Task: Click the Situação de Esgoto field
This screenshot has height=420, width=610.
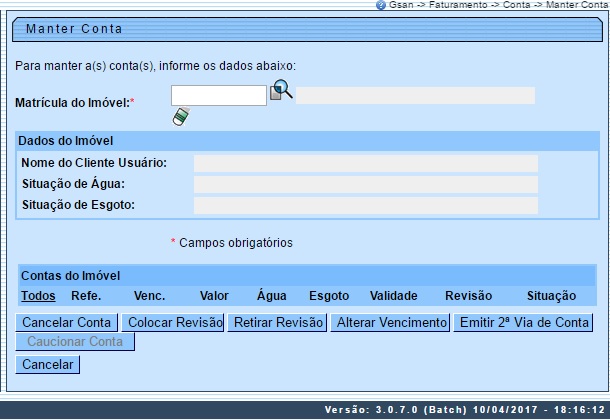Action: click(x=365, y=205)
